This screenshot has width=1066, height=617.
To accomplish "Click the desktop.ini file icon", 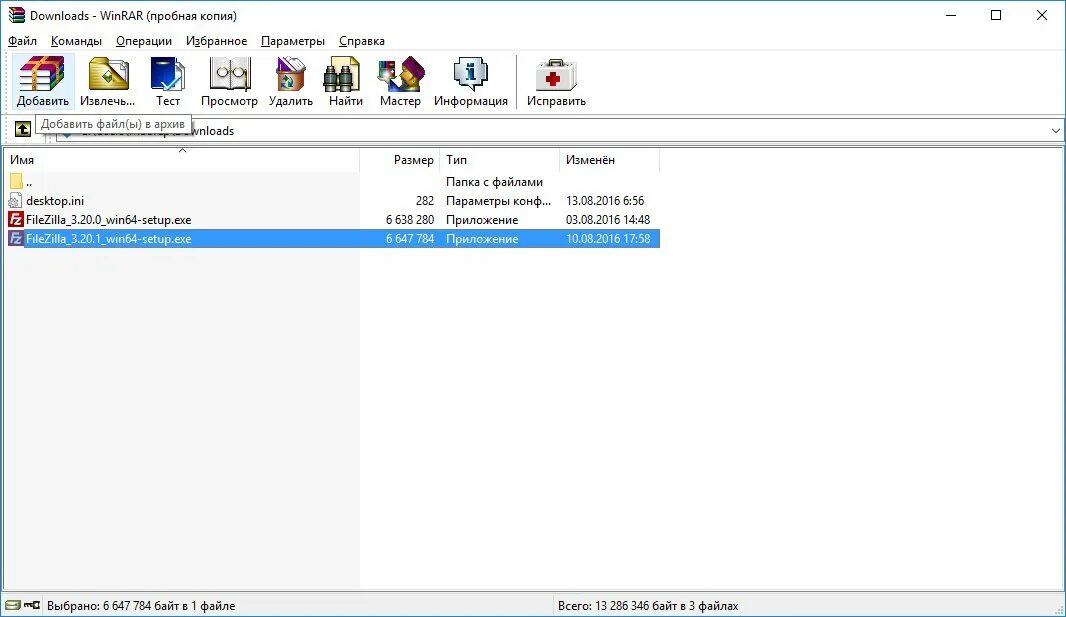I will point(16,200).
